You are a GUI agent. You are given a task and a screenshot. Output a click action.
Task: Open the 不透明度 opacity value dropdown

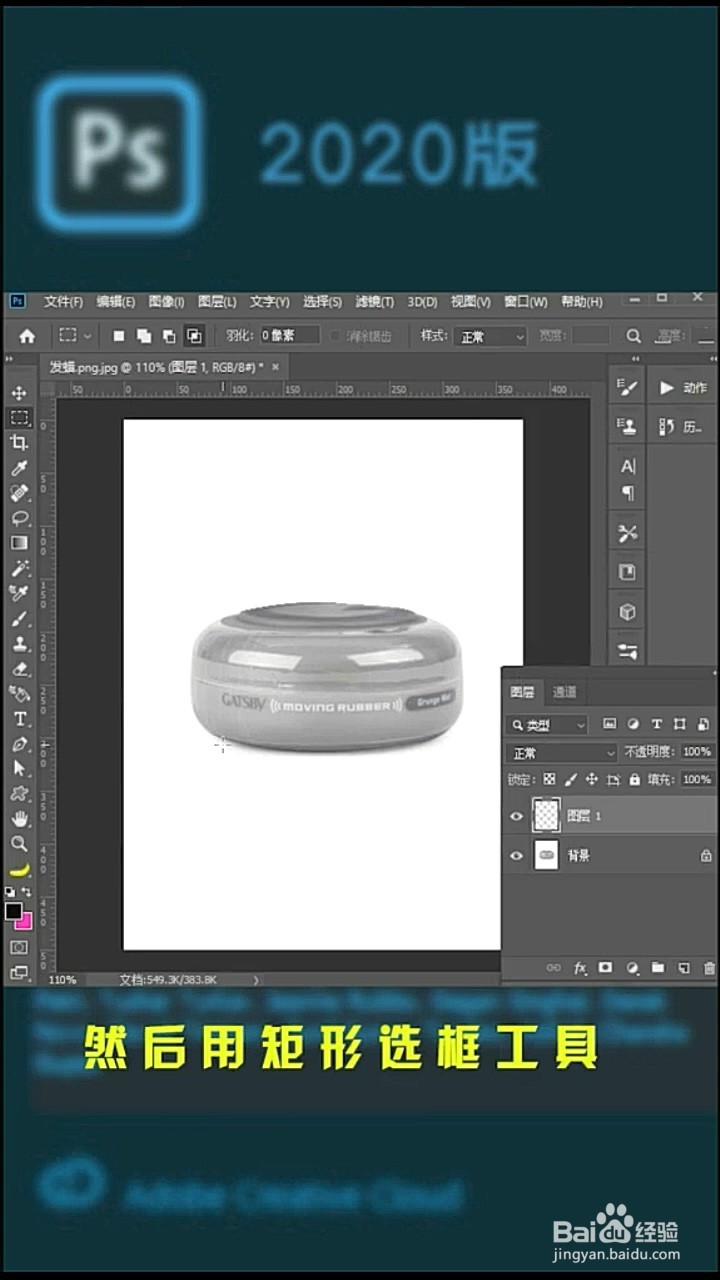point(696,752)
